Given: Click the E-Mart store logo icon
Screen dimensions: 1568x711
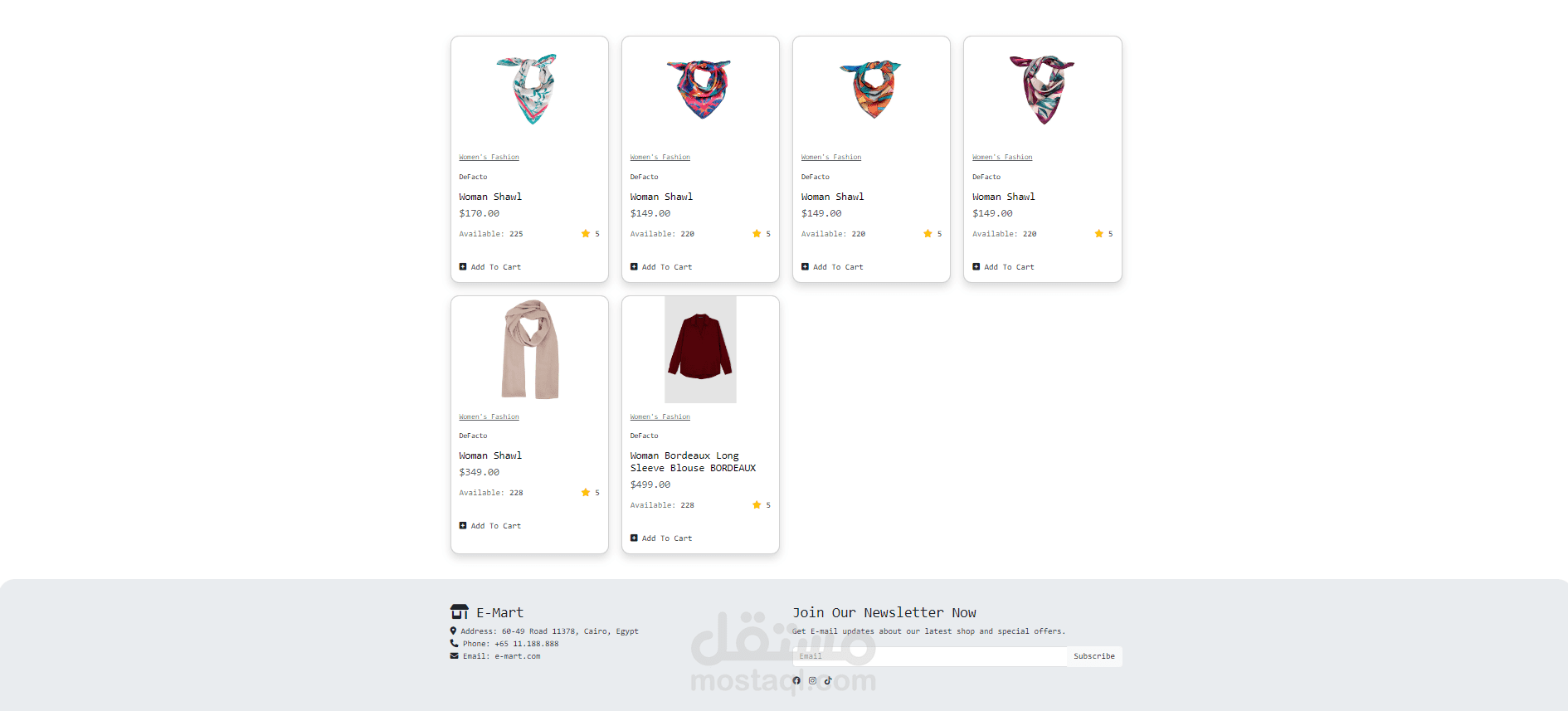Looking at the screenshot, I should pyautogui.click(x=460, y=612).
